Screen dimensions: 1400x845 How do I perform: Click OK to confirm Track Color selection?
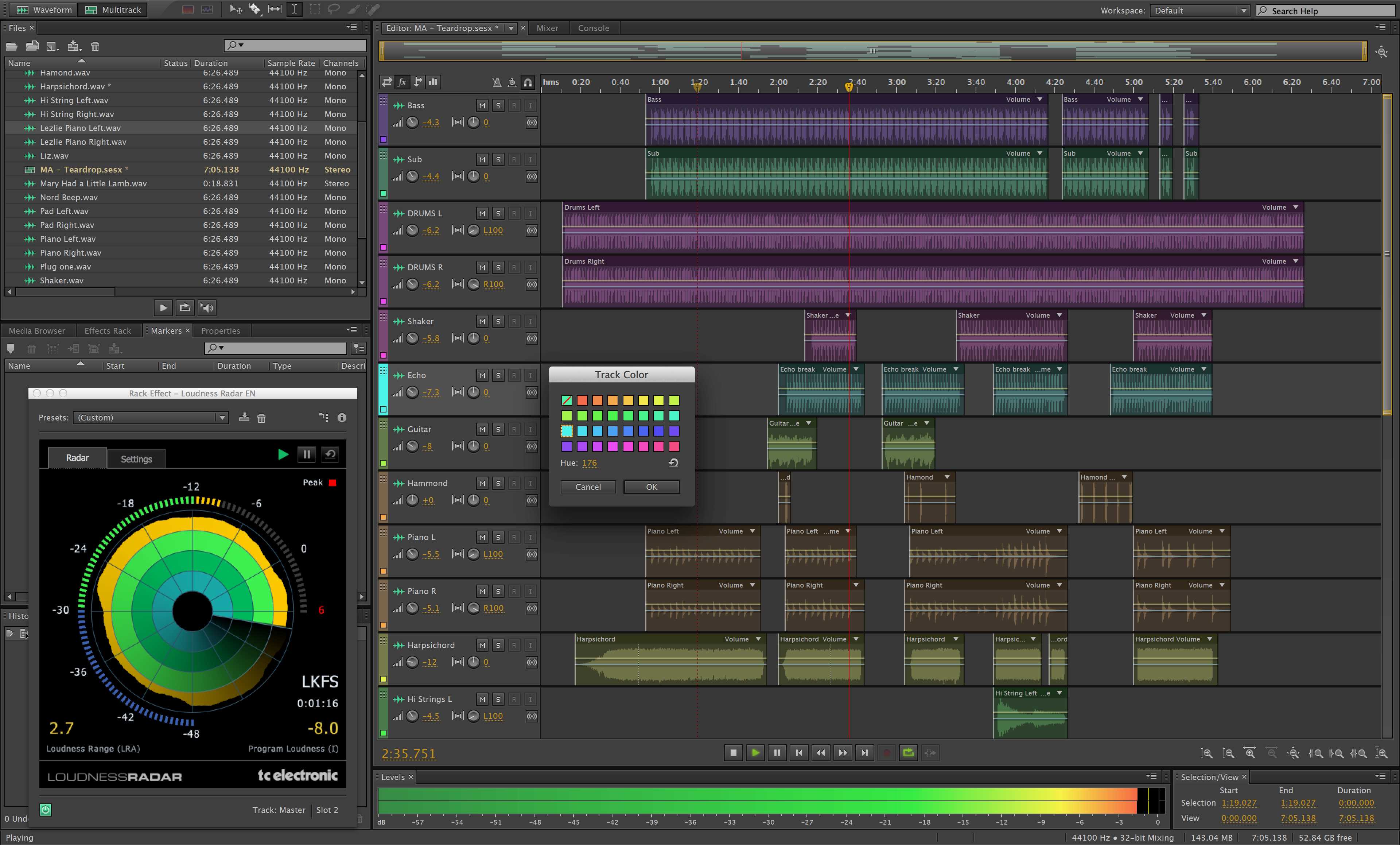(x=651, y=487)
